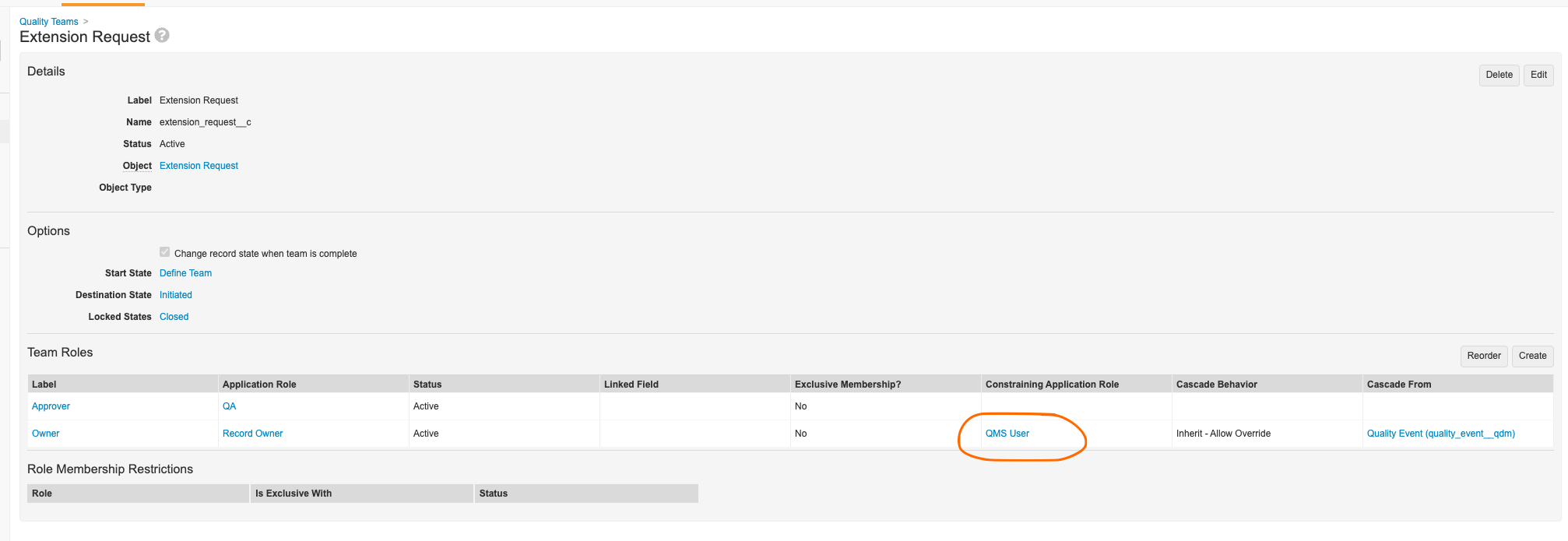This screenshot has height=541, width=1568.
Task: Click the Delete button
Action: point(1498,75)
